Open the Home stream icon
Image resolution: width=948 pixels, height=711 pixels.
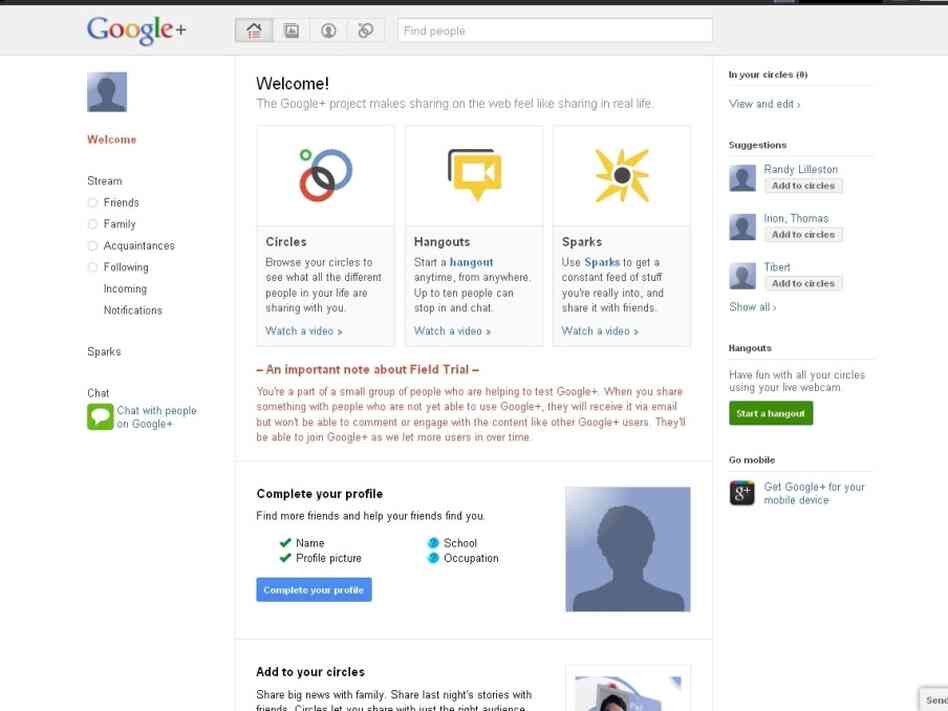[254, 30]
